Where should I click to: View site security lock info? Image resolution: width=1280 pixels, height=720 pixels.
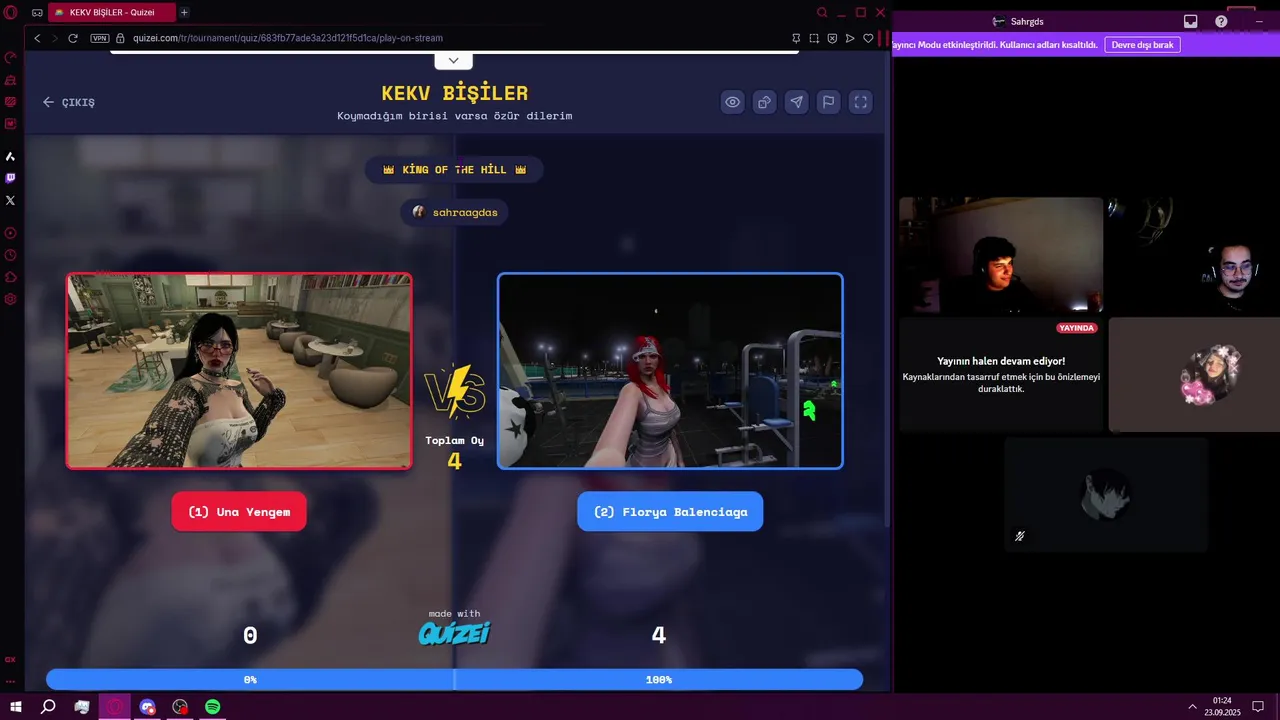point(120,38)
